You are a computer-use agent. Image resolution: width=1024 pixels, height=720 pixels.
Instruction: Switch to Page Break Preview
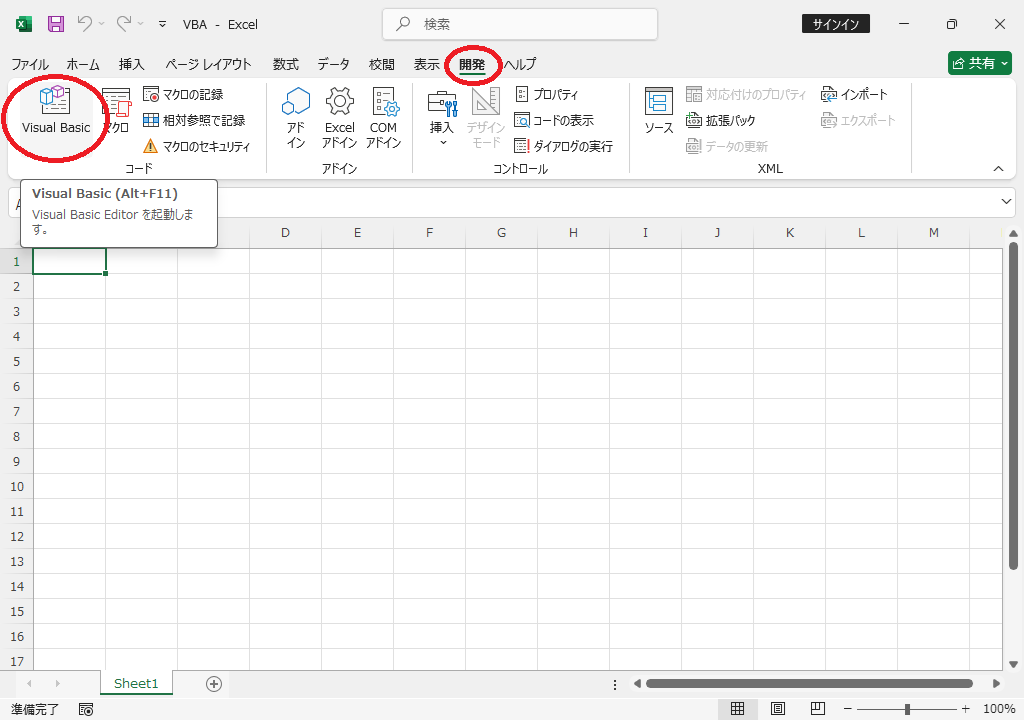(x=817, y=709)
